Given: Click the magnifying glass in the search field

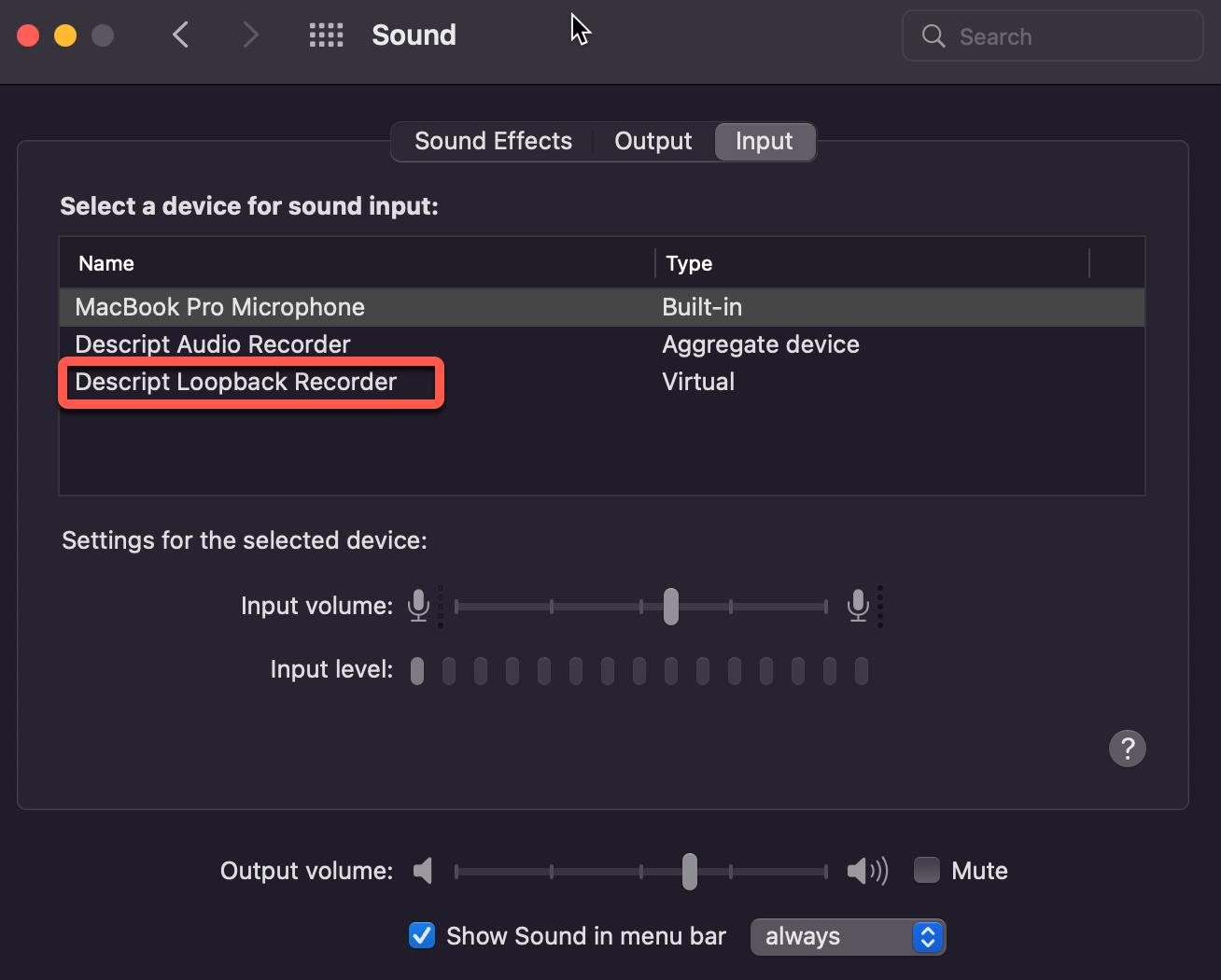Looking at the screenshot, I should 933,35.
